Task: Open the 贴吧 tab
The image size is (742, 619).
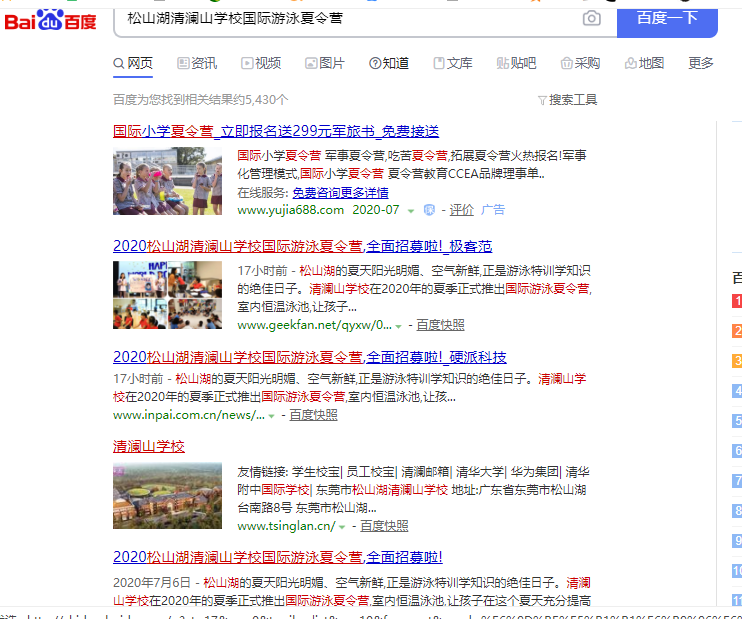Action: pos(516,63)
